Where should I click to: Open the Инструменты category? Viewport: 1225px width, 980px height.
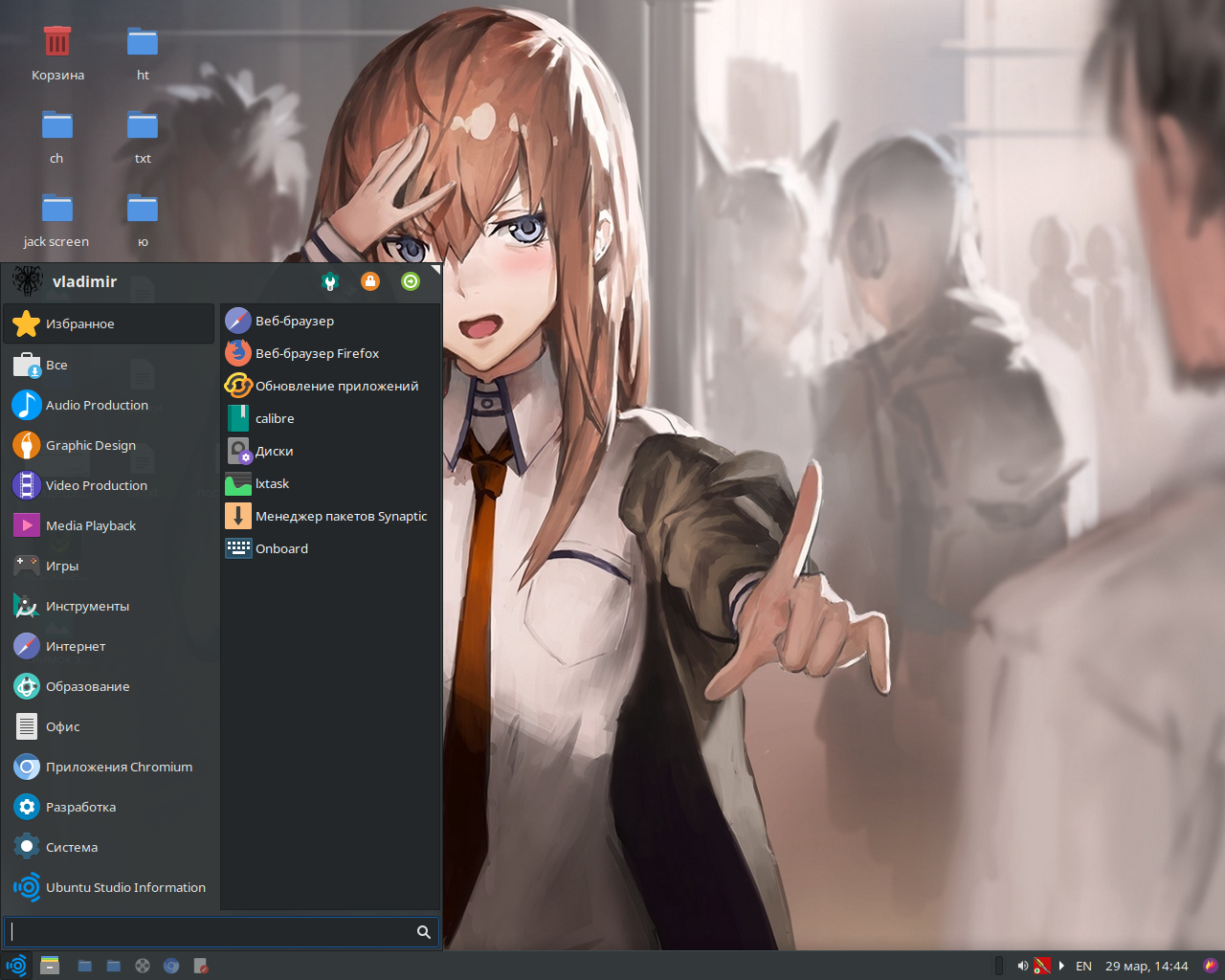click(108, 606)
